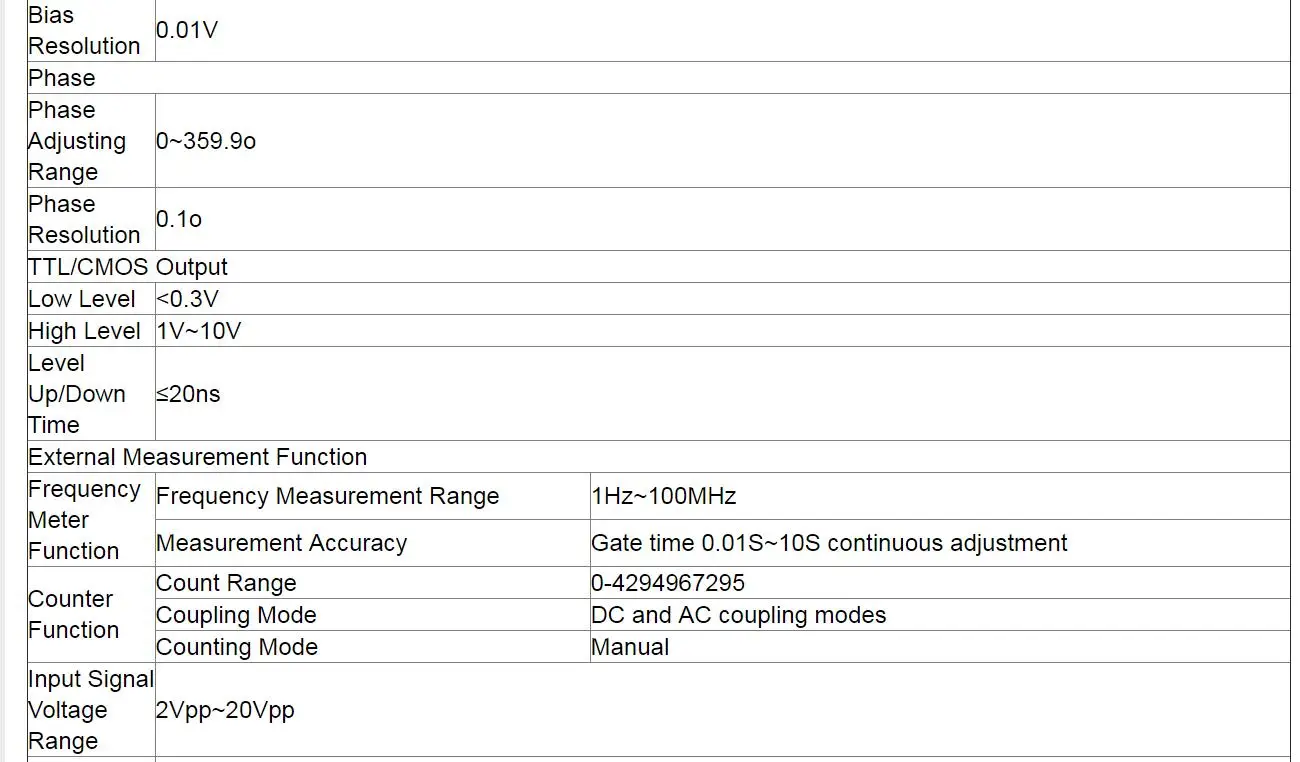1300x762 pixels.
Task: Click the ≤20ns value cell
Action: [x=188, y=394]
